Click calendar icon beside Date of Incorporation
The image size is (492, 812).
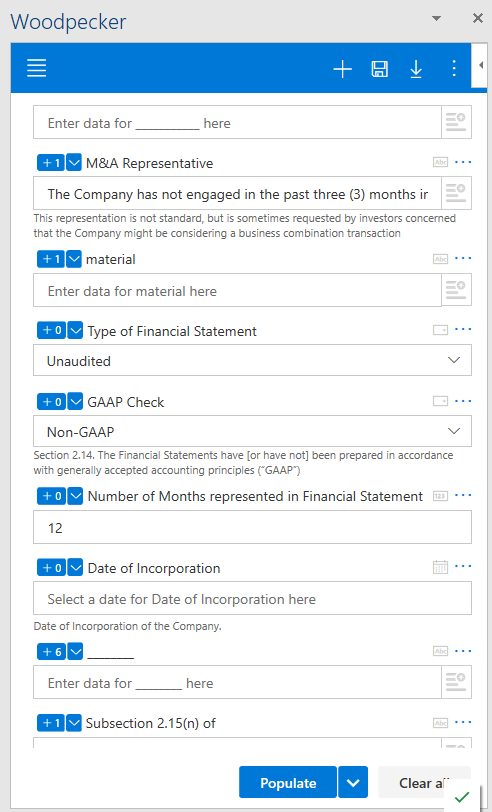(440, 567)
